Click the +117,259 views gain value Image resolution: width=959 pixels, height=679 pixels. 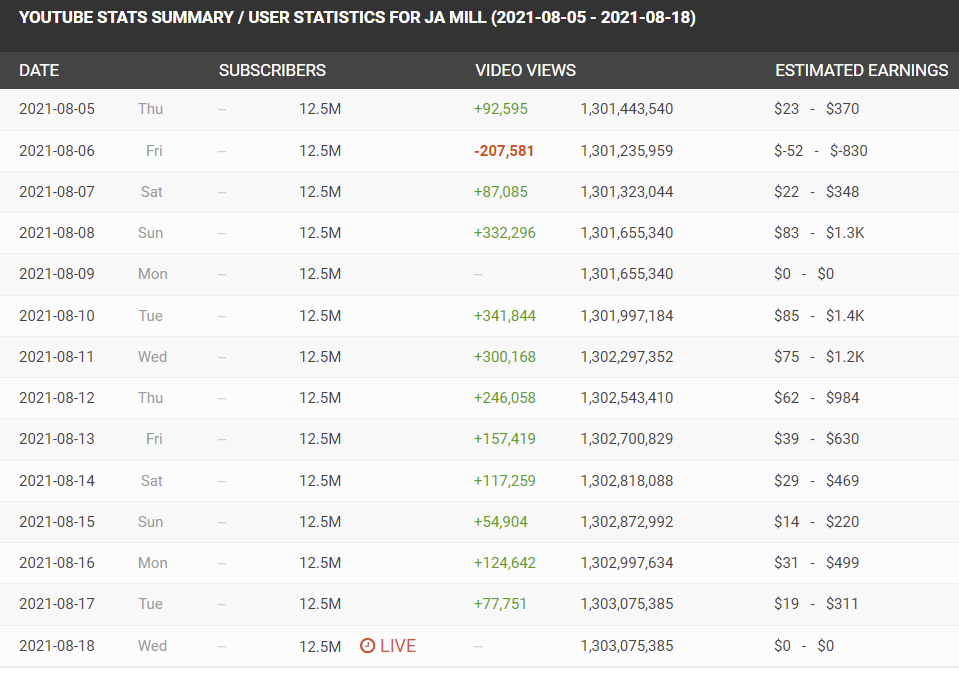[505, 480]
